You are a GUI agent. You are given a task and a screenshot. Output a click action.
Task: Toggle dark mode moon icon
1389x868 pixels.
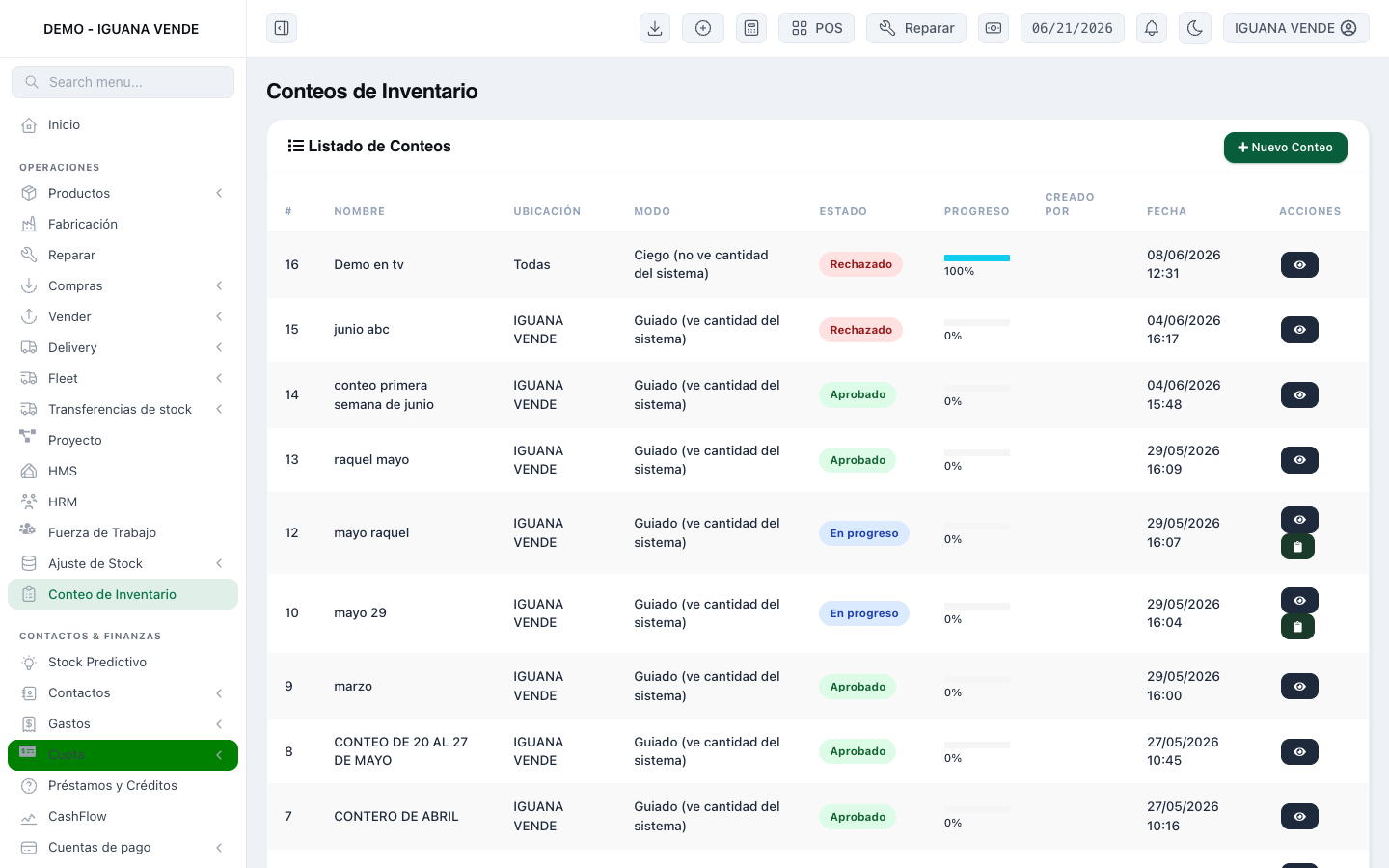click(1195, 28)
